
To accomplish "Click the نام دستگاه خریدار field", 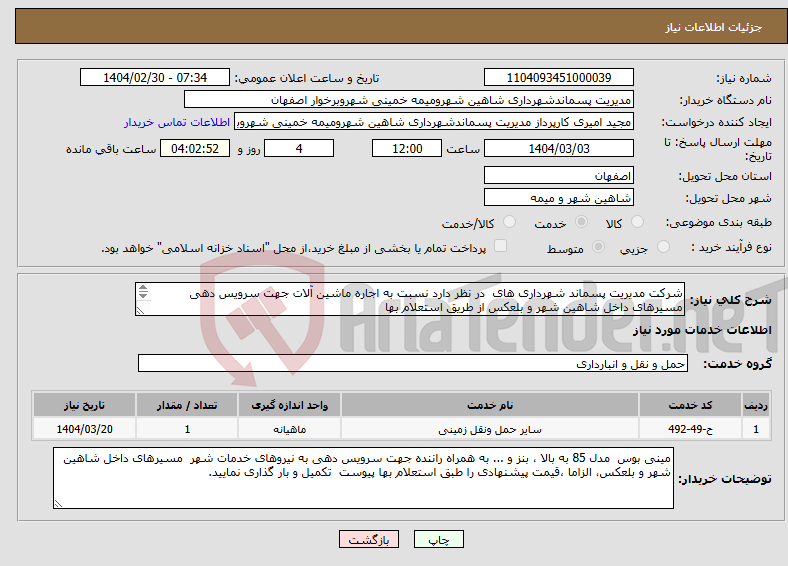I will (x=409, y=100).
